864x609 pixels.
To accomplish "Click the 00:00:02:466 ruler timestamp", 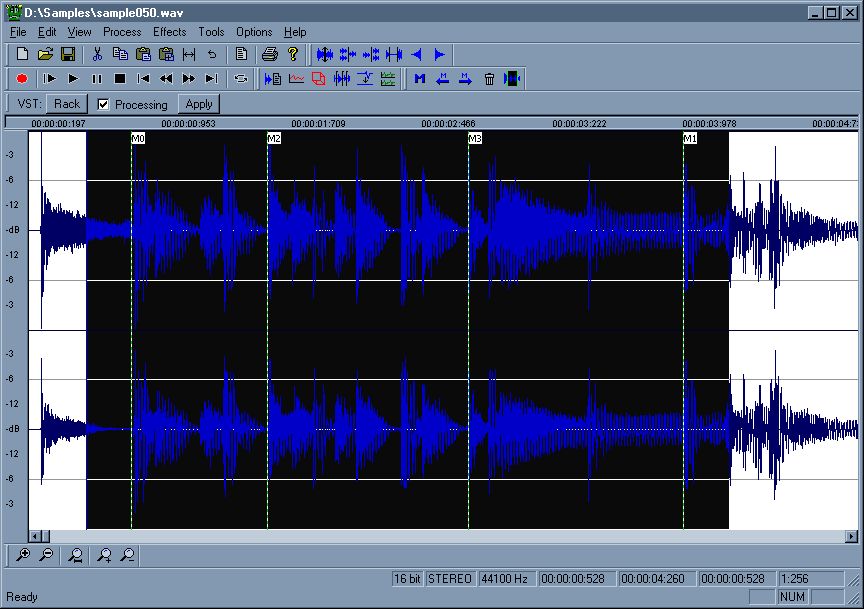I will (448, 123).
